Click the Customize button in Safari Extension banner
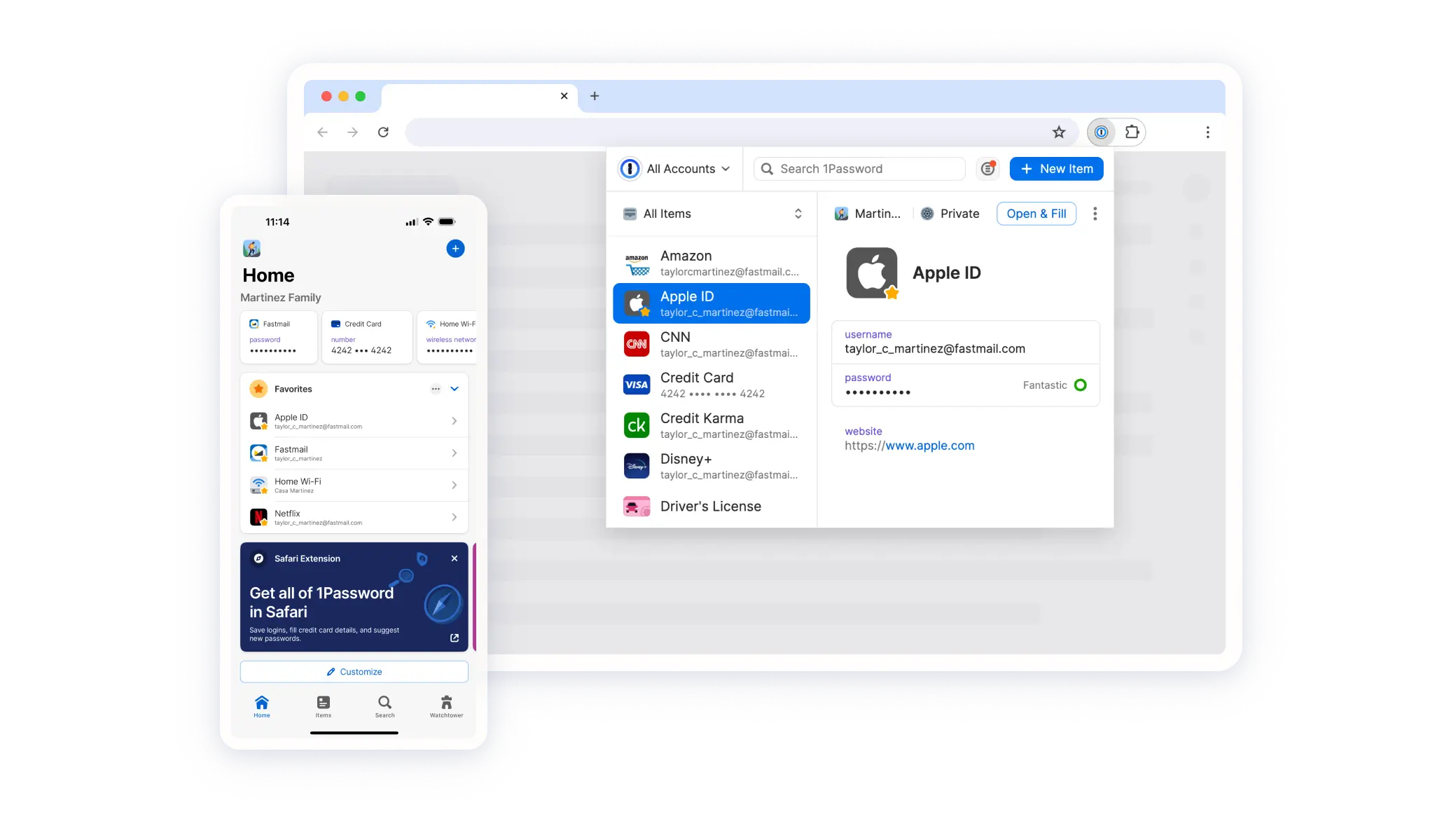Screen dimensions: 1456x819 [354, 671]
